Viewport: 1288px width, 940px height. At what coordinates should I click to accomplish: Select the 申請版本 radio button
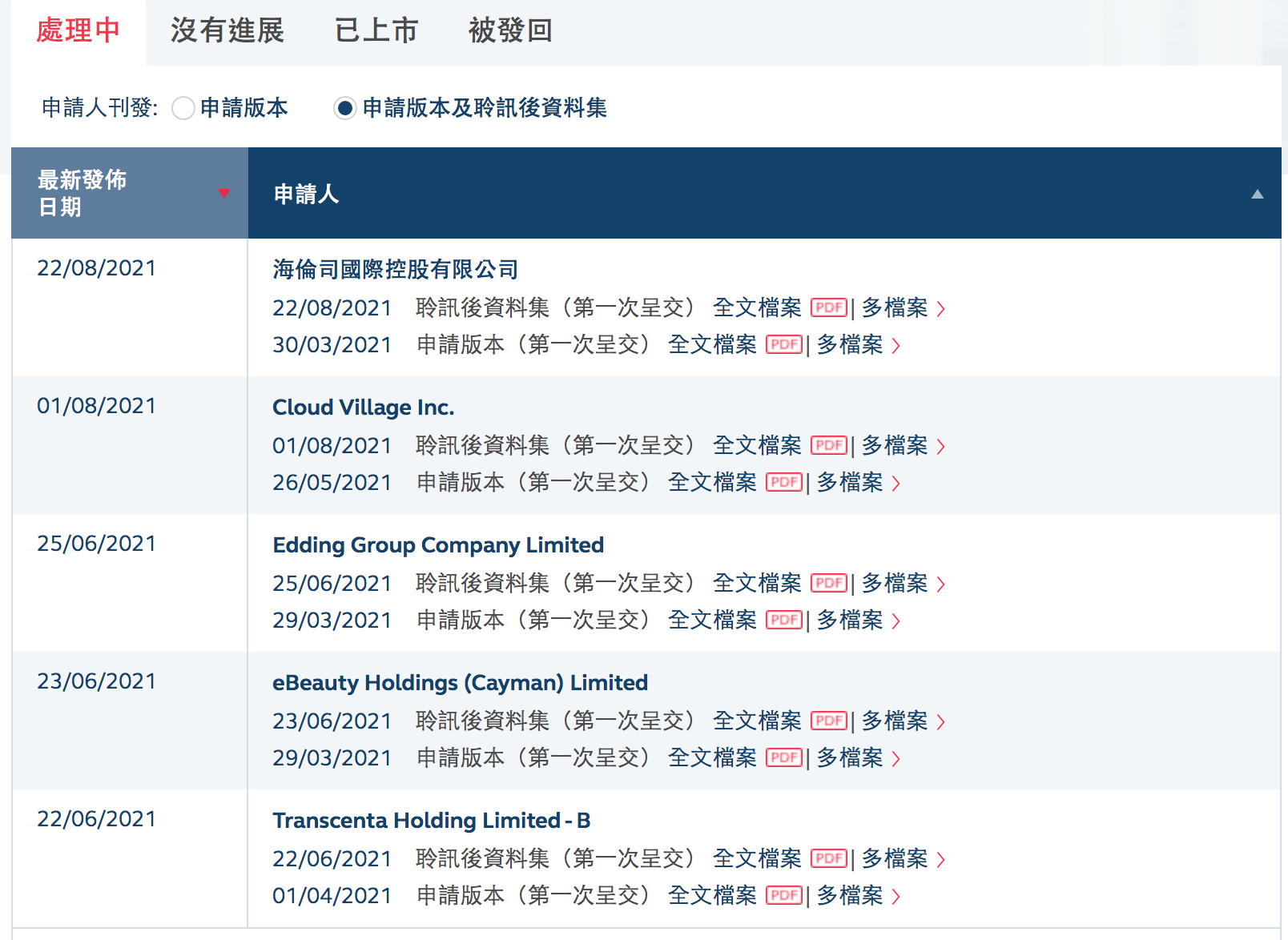(x=183, y=108)
